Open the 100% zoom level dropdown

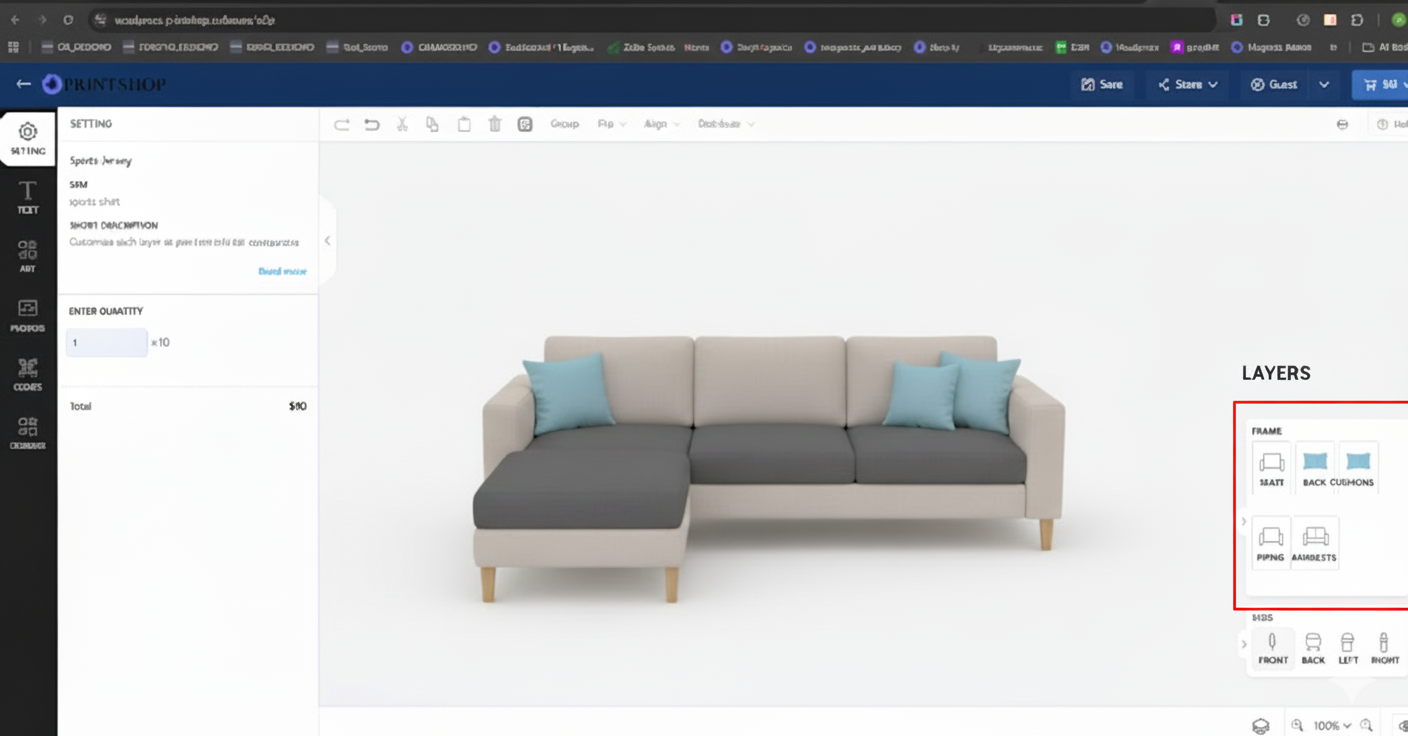pyautogui.click(x=1331, y=725)
